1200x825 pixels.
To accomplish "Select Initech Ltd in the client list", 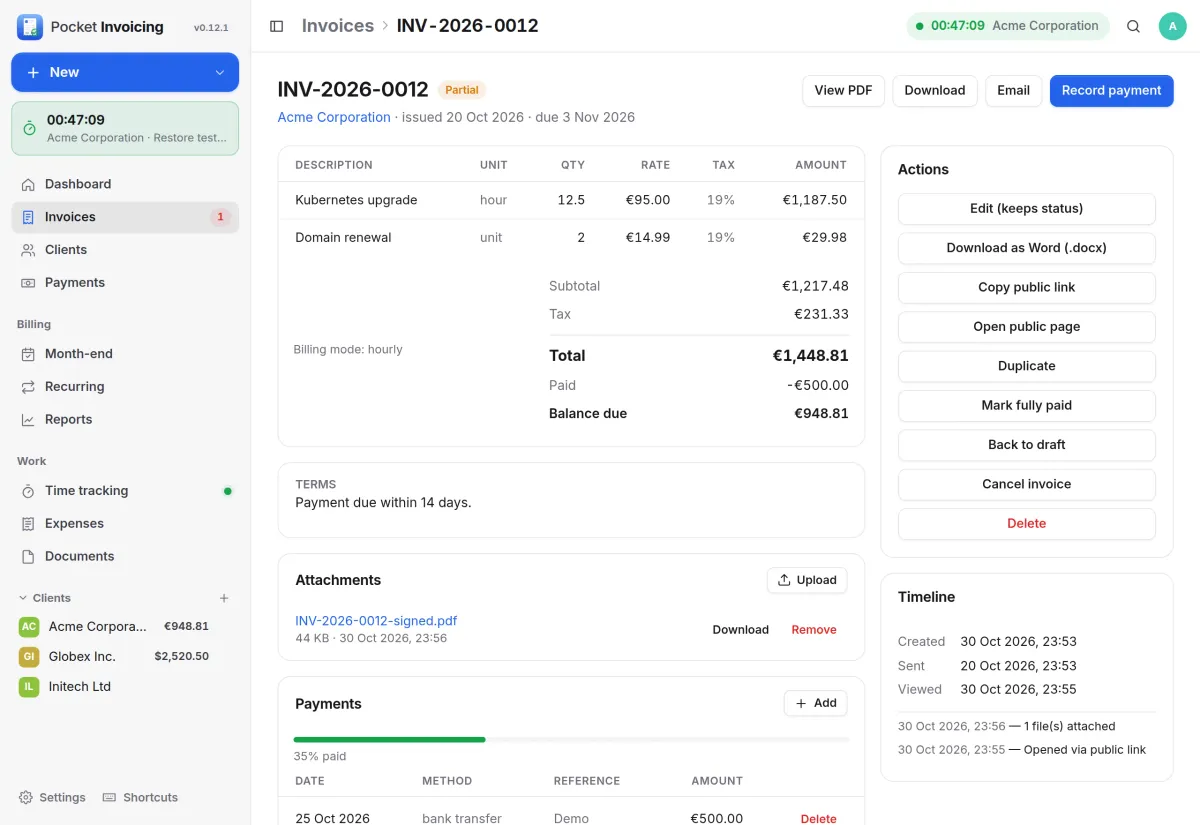I will click(x=125, y=687).
